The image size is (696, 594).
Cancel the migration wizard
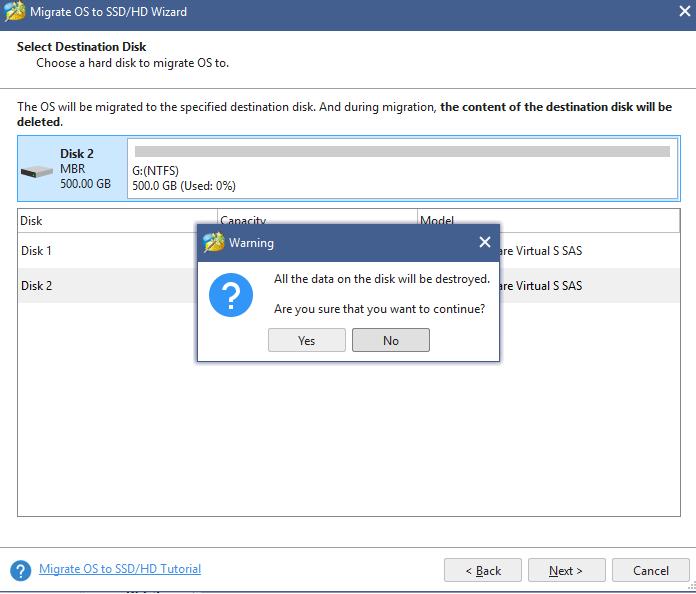650,570
